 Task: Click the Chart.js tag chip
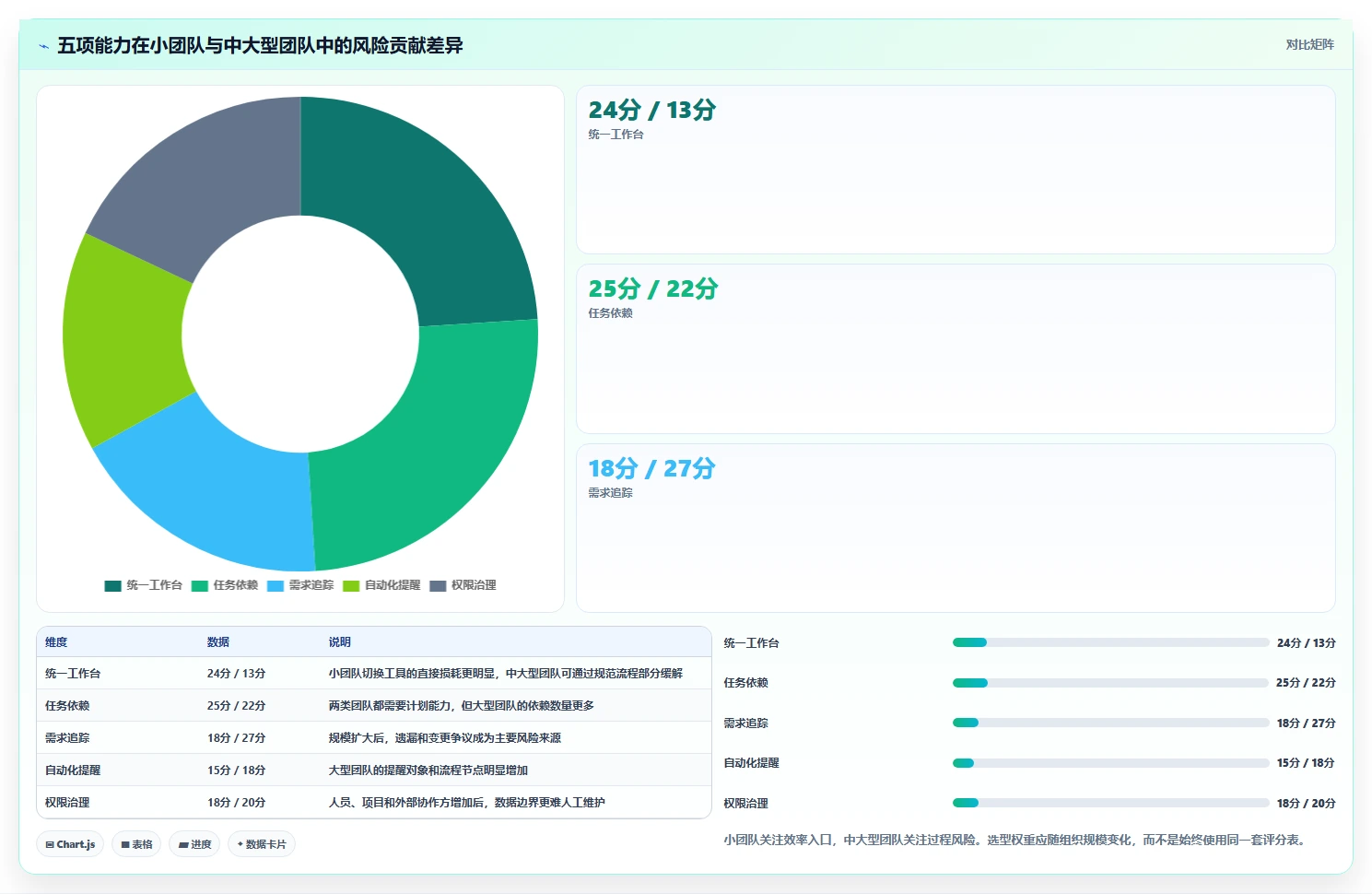tap(70, 844)
